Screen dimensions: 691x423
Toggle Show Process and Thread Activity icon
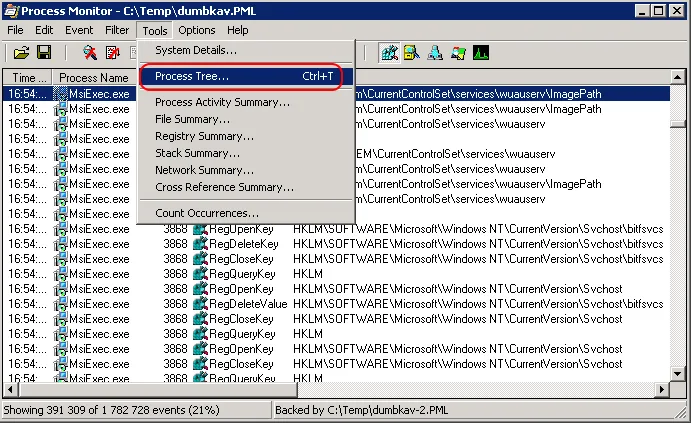click(x=458, y=52)
